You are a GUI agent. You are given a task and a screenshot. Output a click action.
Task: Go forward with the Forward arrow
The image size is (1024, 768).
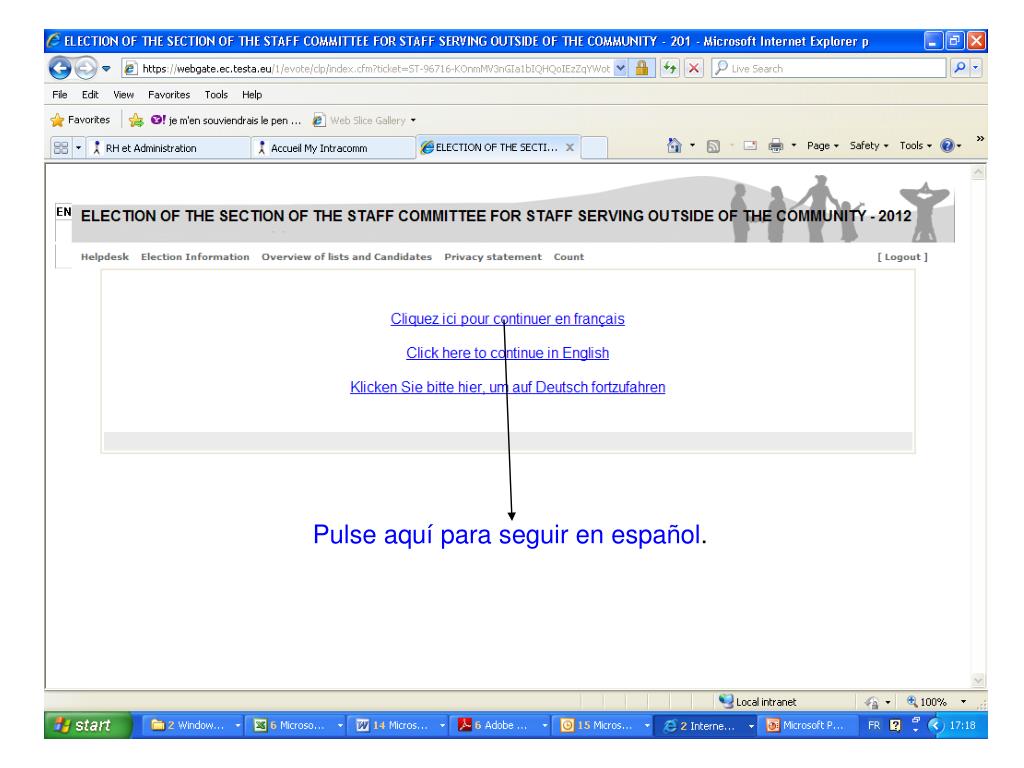85,68
